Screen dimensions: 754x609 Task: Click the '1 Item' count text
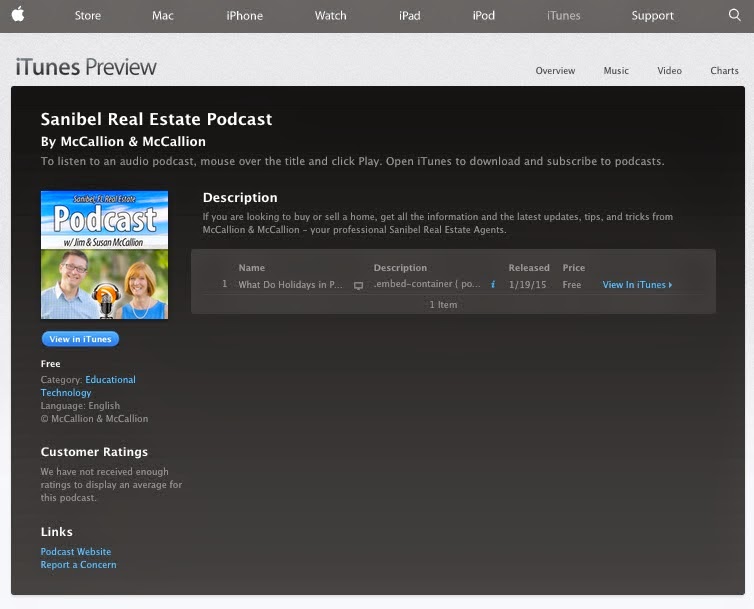coord(443,304)
